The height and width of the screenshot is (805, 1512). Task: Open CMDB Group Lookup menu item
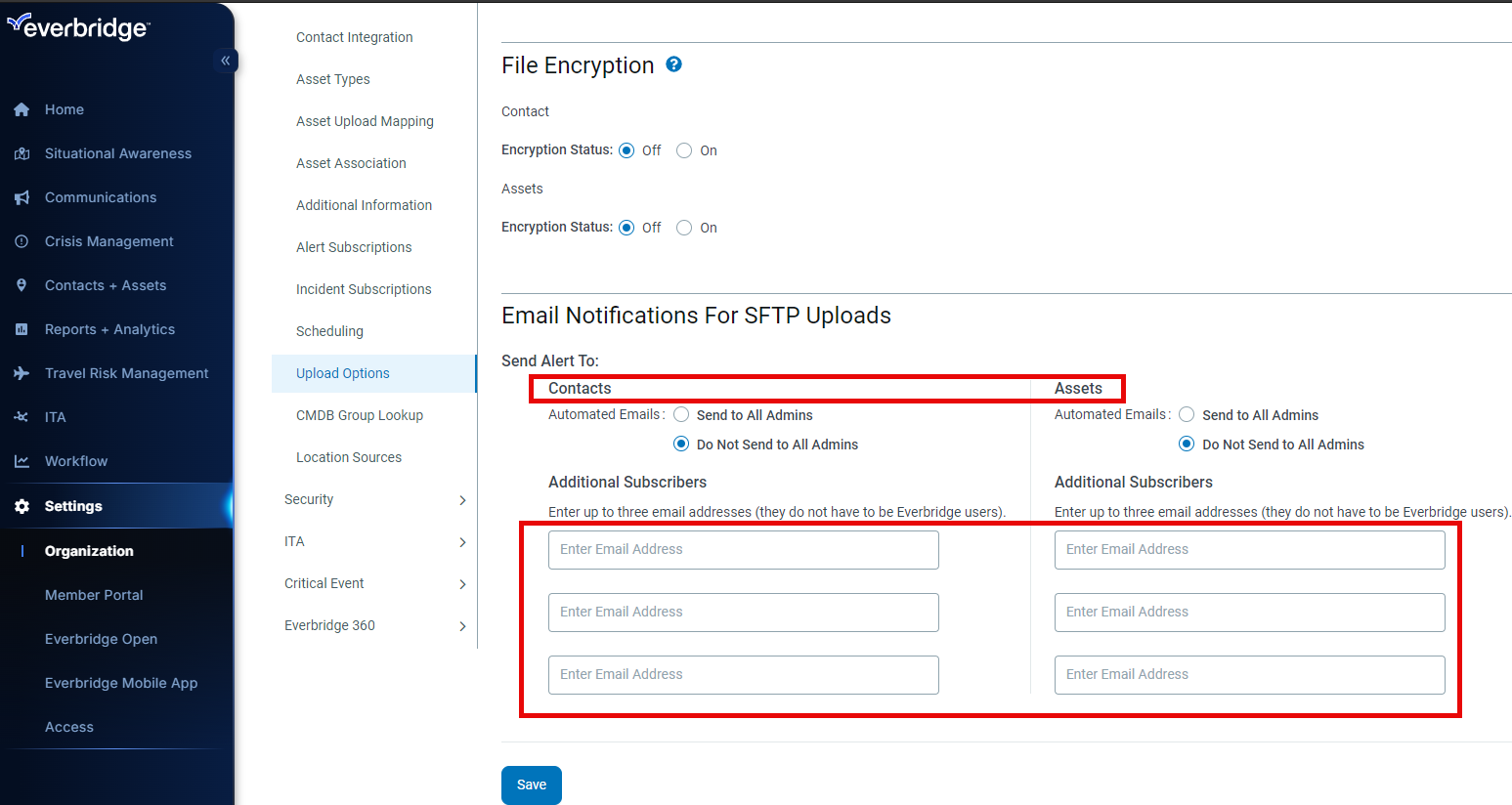[359, 415]
